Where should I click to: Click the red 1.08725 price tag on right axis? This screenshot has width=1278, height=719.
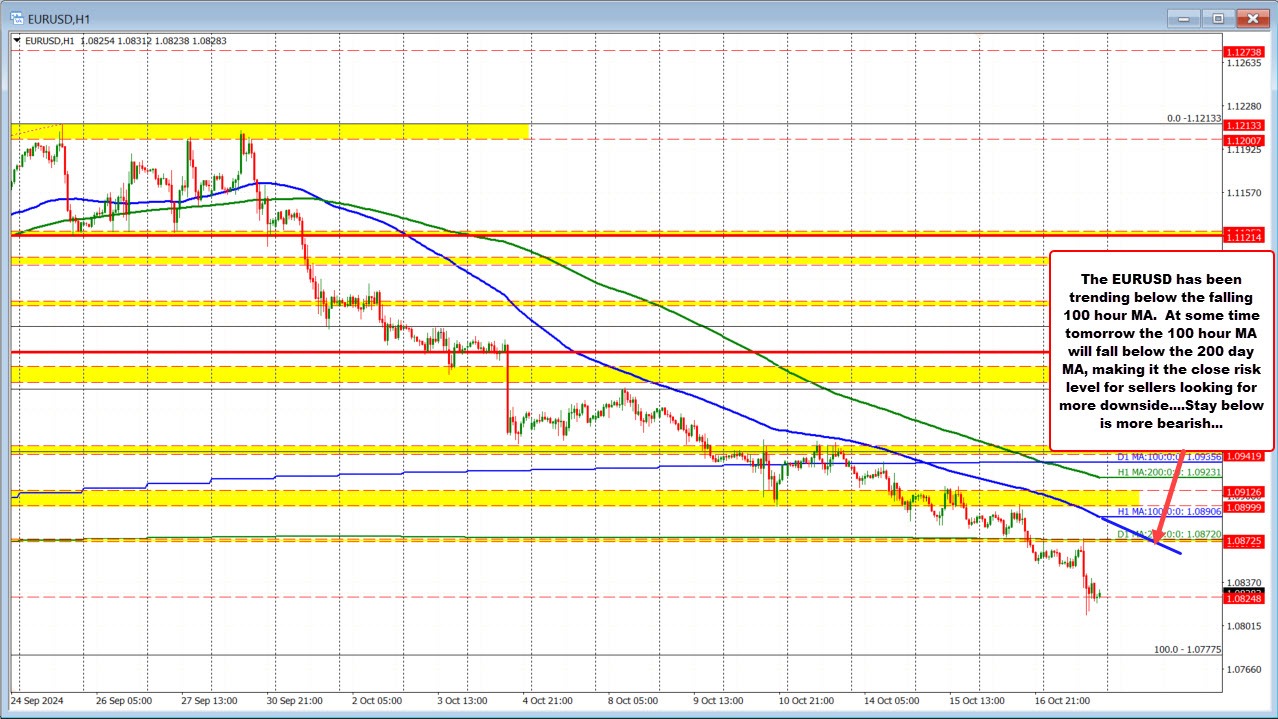pyautogui.click(x=1244, y=541)
